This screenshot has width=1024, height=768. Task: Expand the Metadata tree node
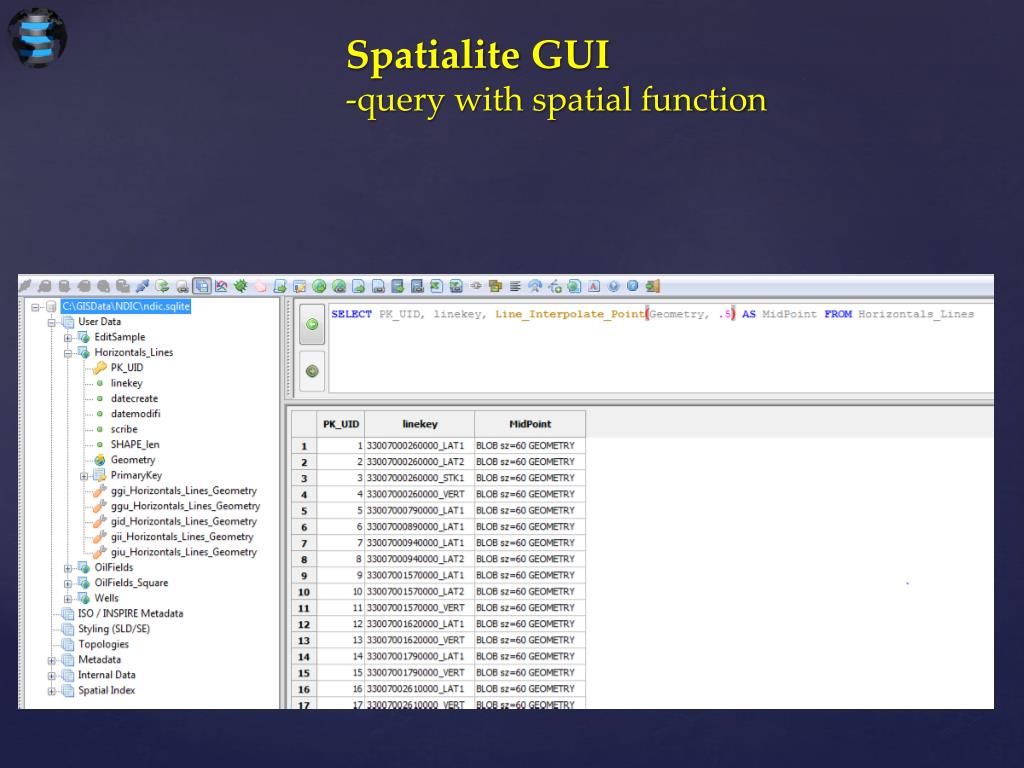click(52, 660)
